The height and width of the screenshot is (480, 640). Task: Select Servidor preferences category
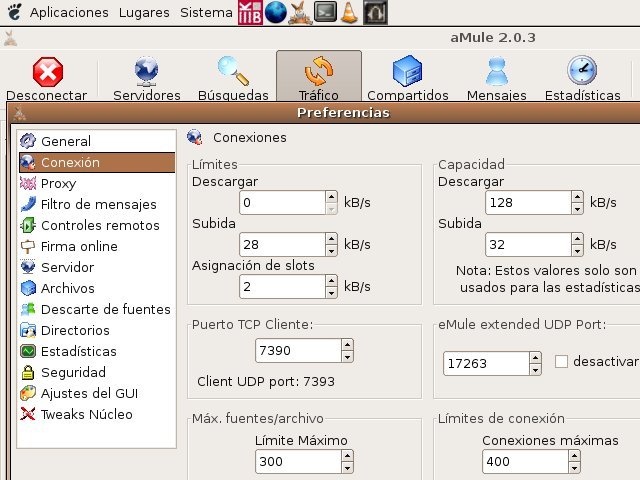97,267
